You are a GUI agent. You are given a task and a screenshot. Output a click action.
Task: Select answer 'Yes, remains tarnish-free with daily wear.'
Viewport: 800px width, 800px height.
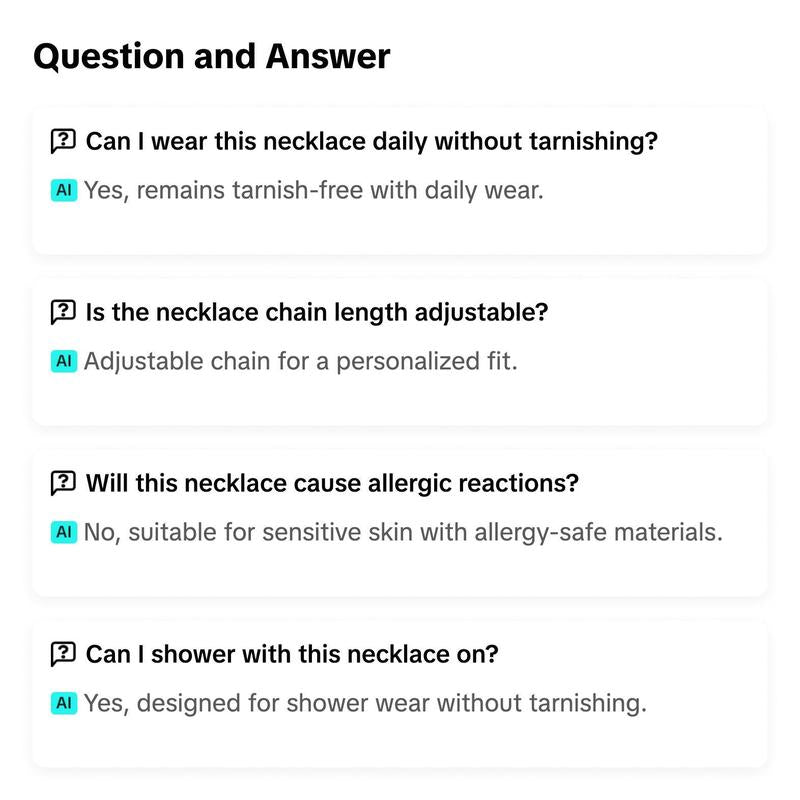(x=314, y=191)
